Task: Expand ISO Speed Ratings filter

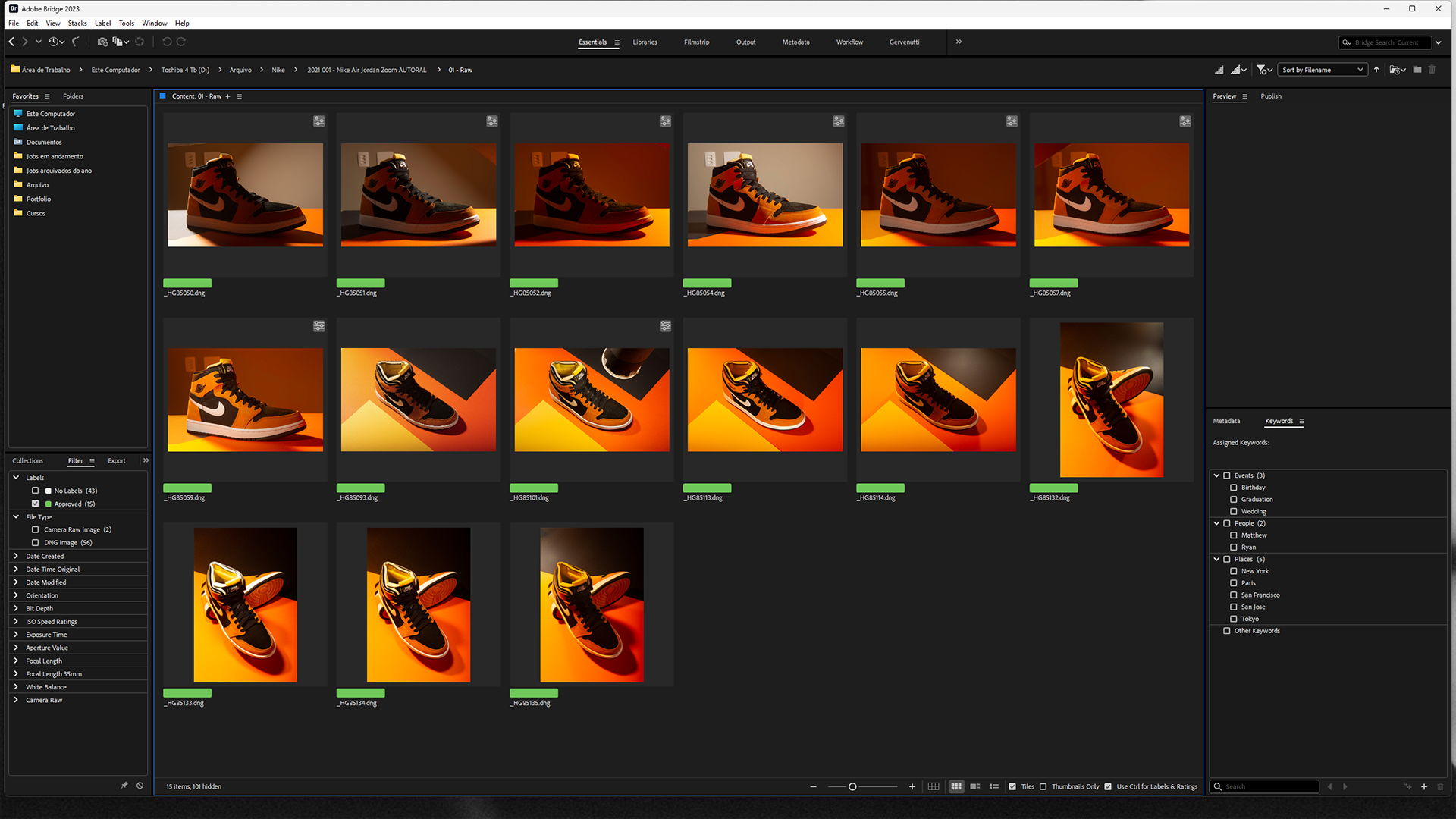Action: click(16, 621)
